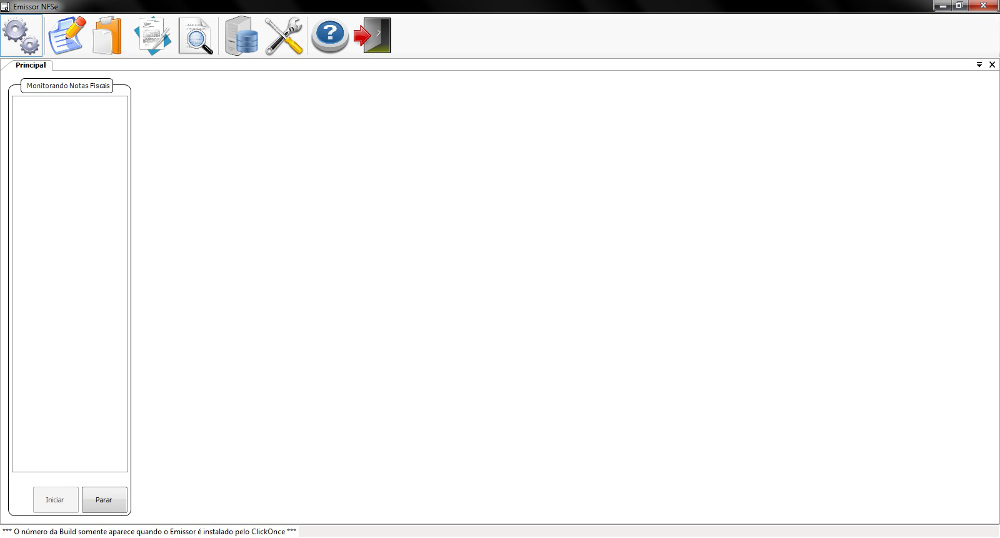Close the Principal tab panel
Viewport: 1000px width, 538px height.
[x=992, y=64]
